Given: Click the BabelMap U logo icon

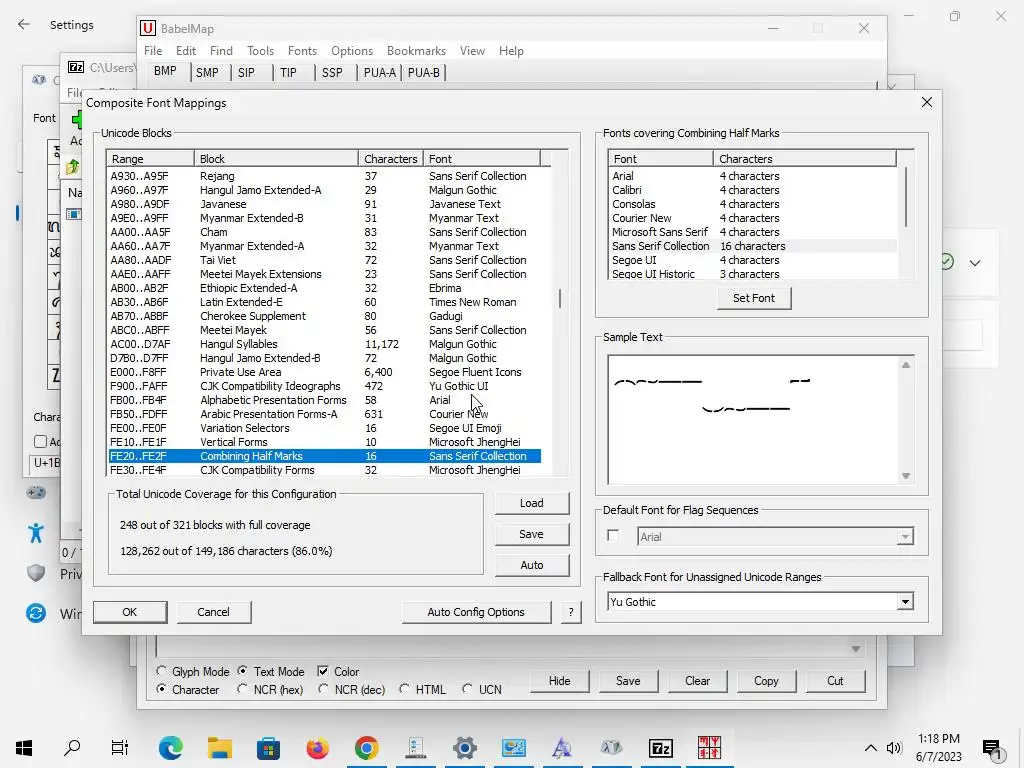Looking at the screenshot, I should pos(148,28).
